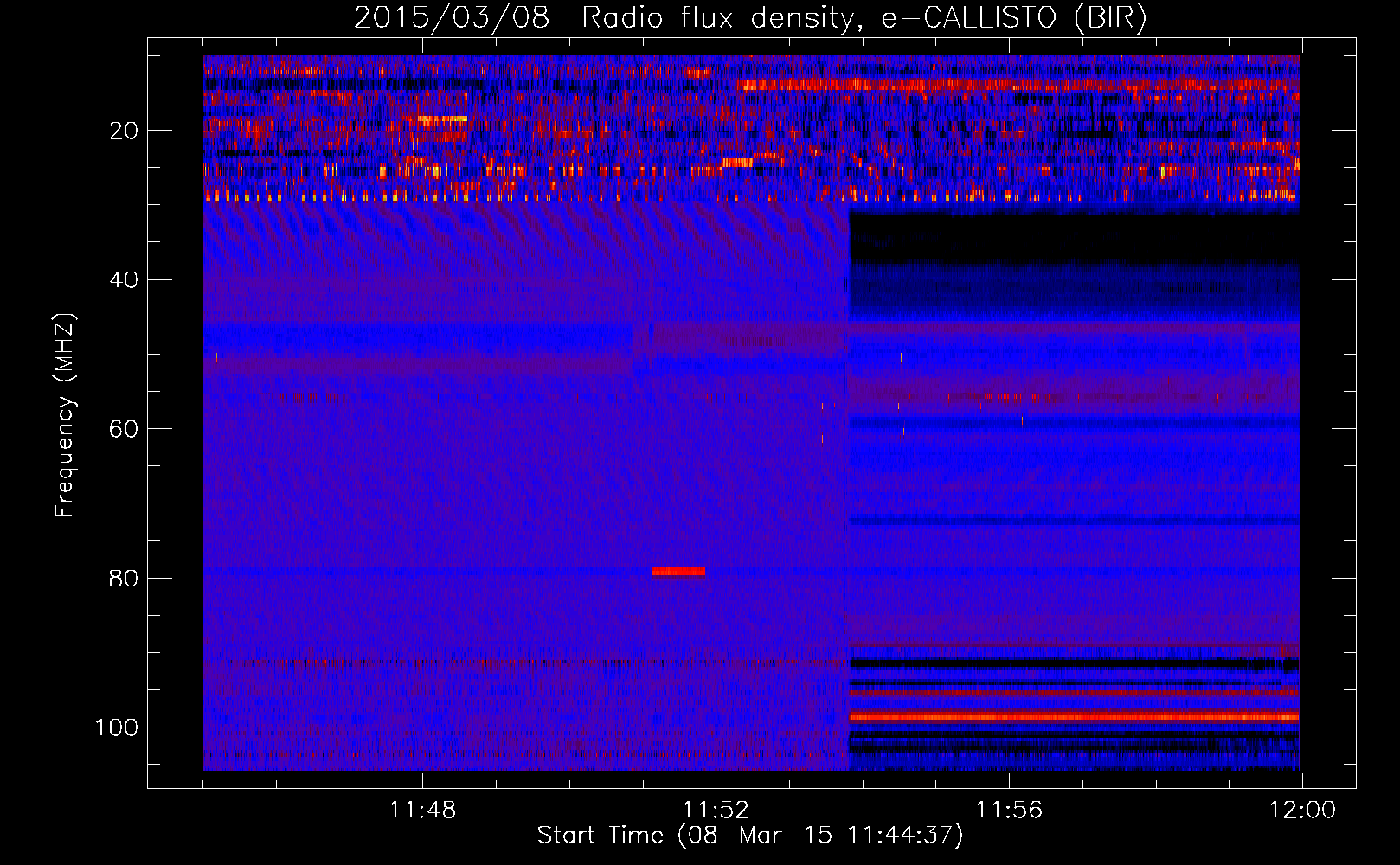The height and width of the screenshot is (865, 1400).
Task: Click the bright red-yellow line near 99 MHz
Action: pos(1074,717)
